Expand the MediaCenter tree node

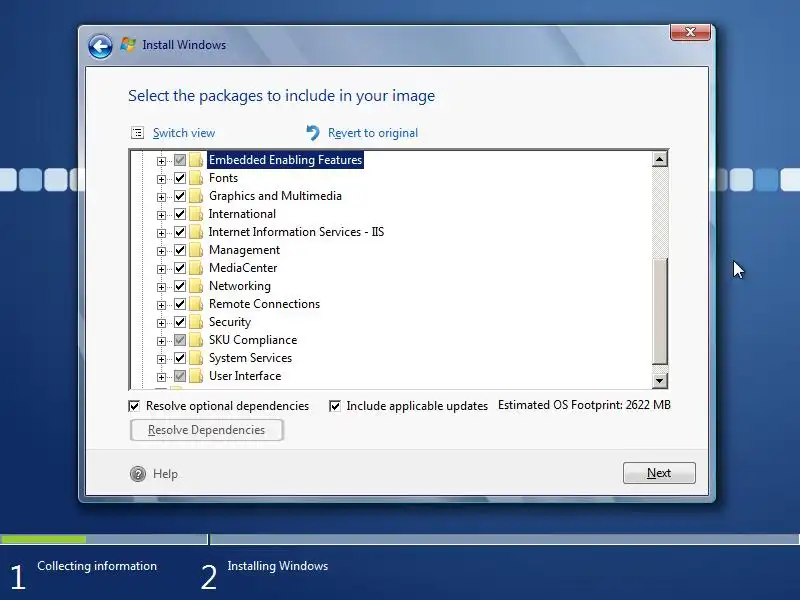[x=161, y=269]
